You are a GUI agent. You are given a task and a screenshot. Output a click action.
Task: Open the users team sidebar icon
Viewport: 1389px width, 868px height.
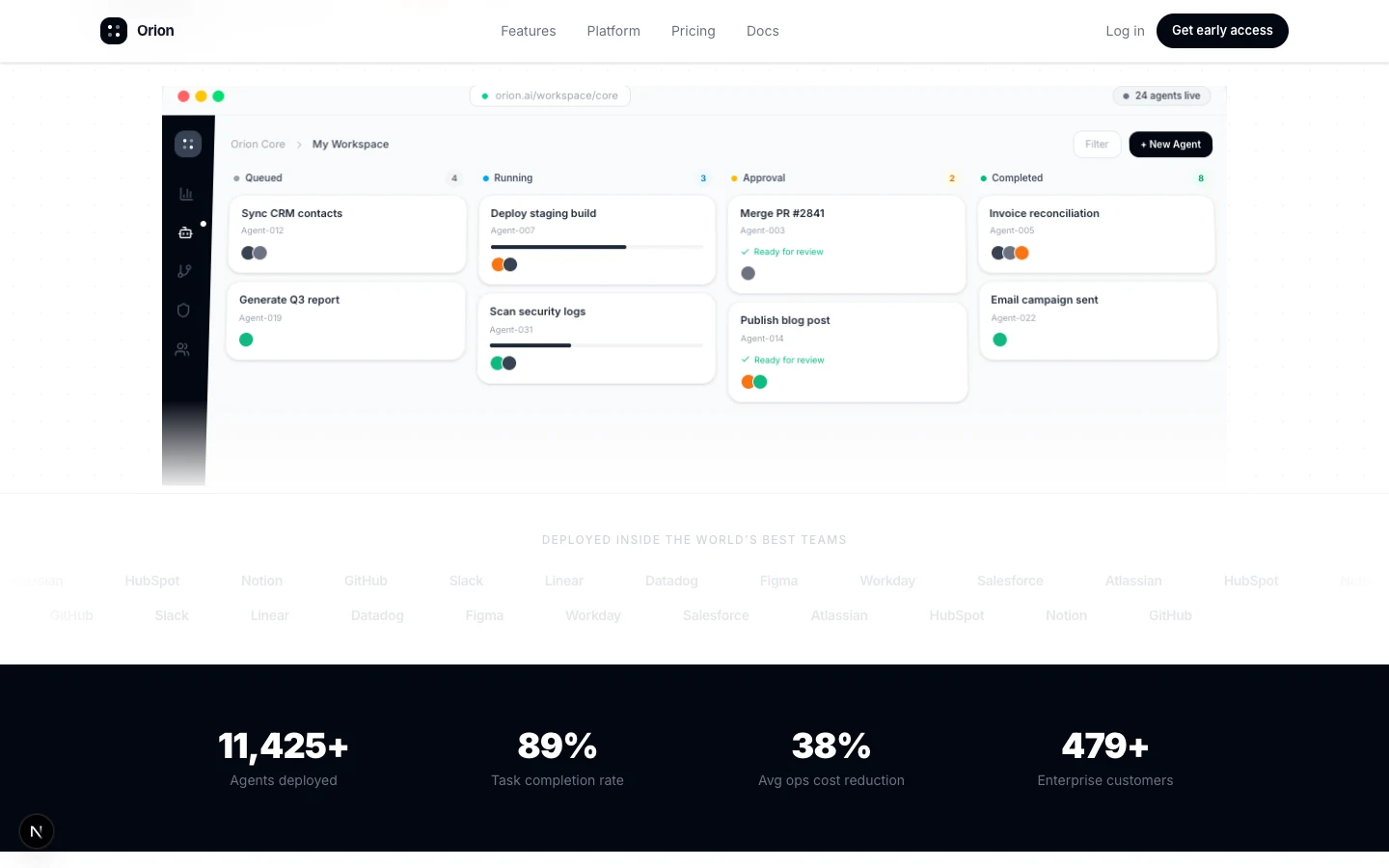182,350
